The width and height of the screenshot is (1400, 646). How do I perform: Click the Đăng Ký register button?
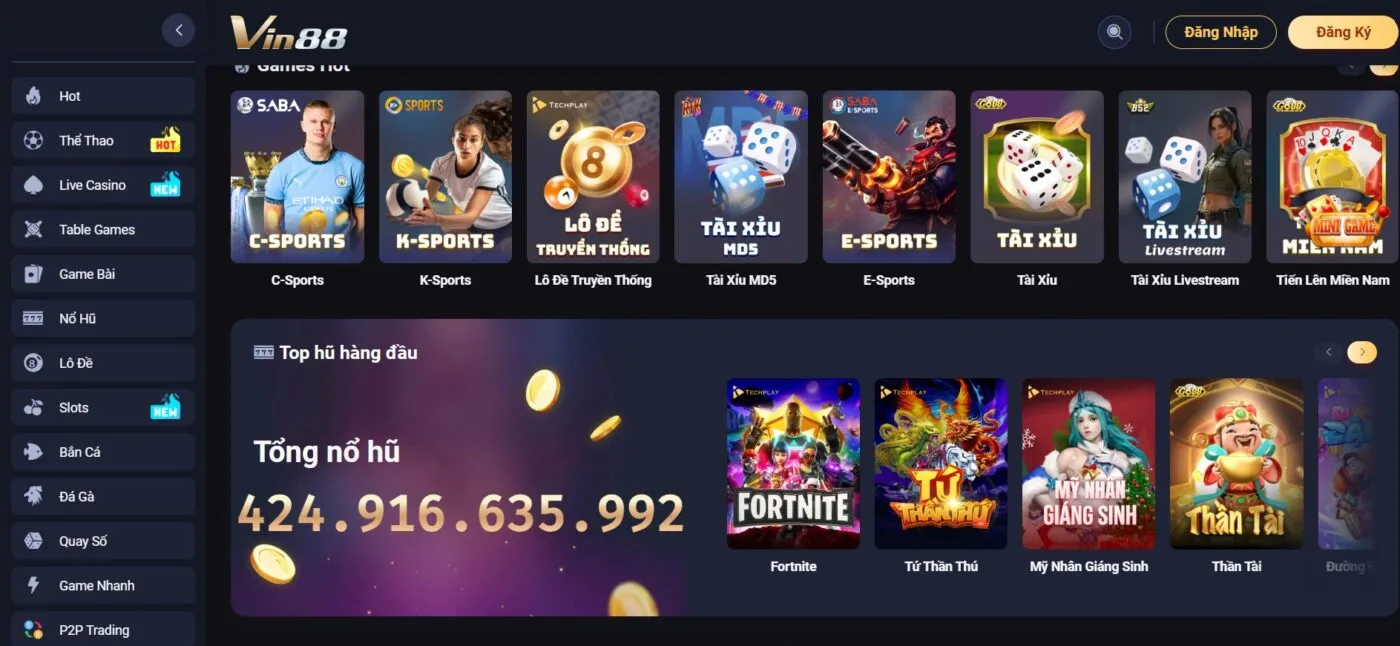[1343, 32]
